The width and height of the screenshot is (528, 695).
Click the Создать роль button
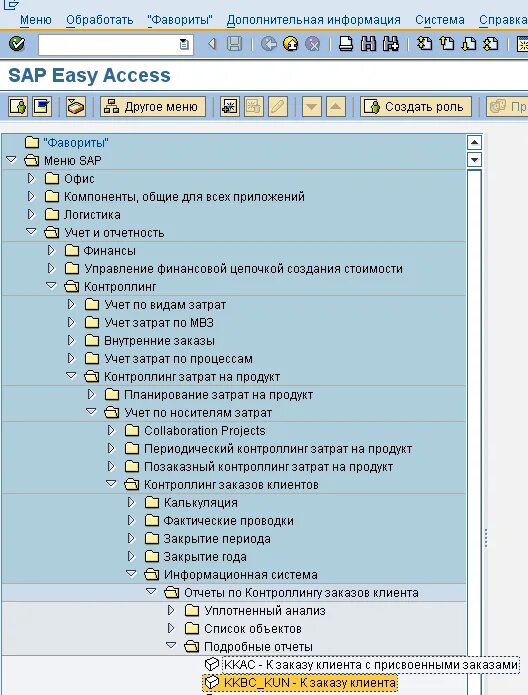[x=416, y=107]
